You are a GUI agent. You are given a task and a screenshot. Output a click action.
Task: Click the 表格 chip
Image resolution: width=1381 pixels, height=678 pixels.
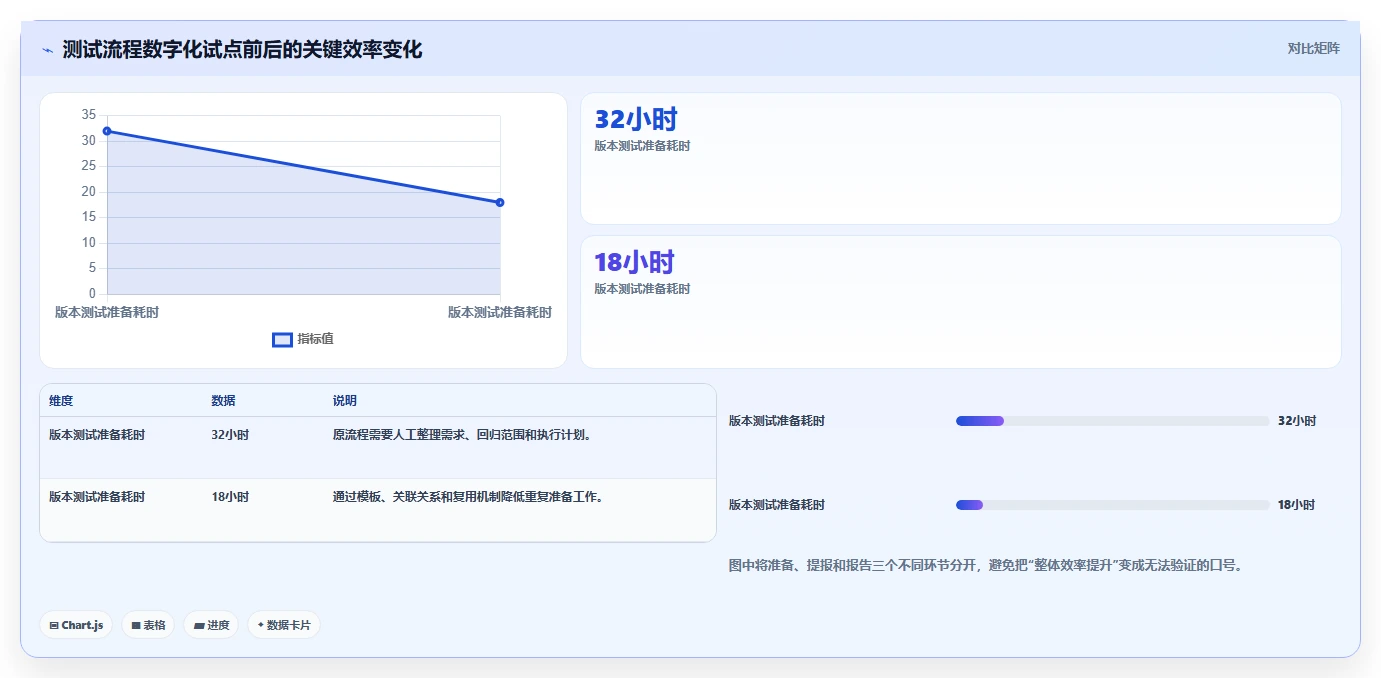[x=148, y=625]
